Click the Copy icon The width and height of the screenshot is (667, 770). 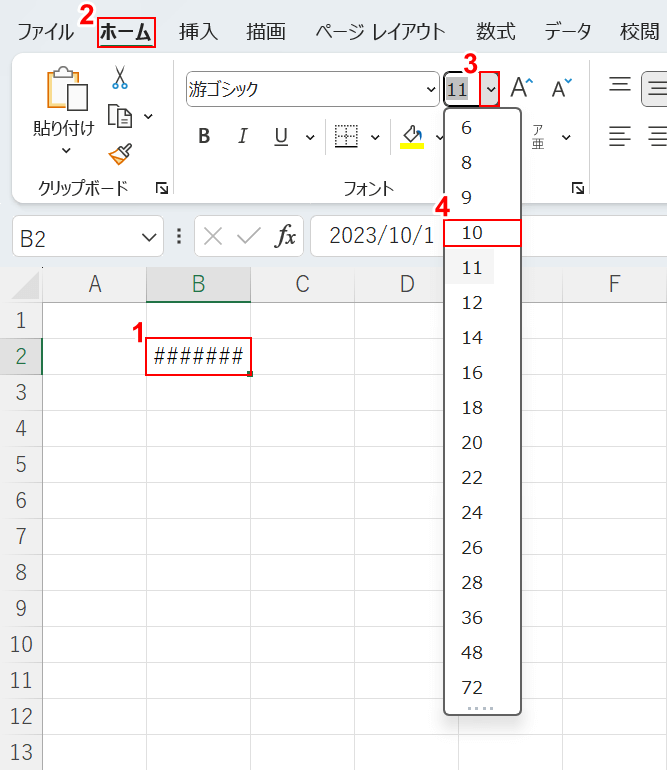120,116
